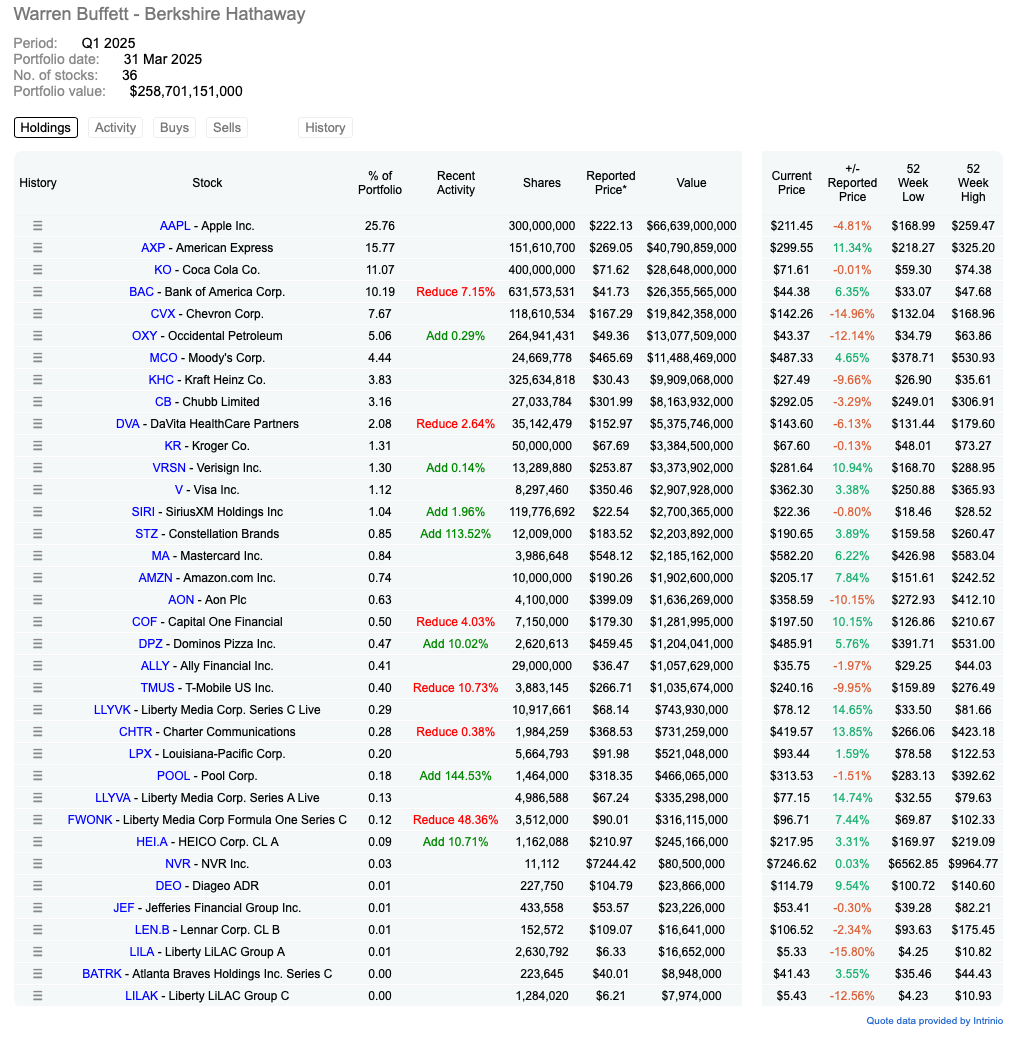Click the '$9964.77' 52 week high cell
The image size is (1014, 1041).
[x=973, y=864]
